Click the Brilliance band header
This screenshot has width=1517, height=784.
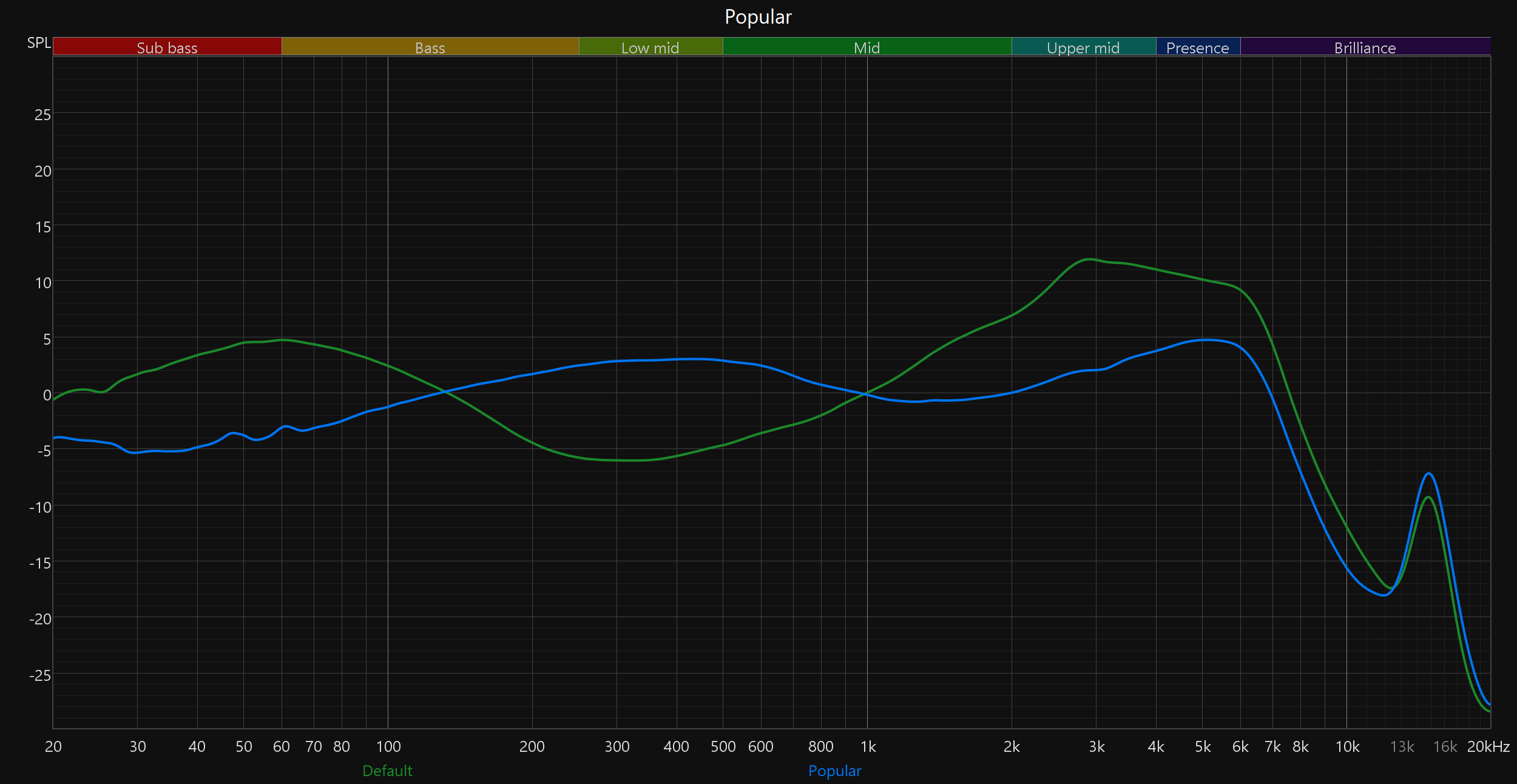(x=1365, y=47)
